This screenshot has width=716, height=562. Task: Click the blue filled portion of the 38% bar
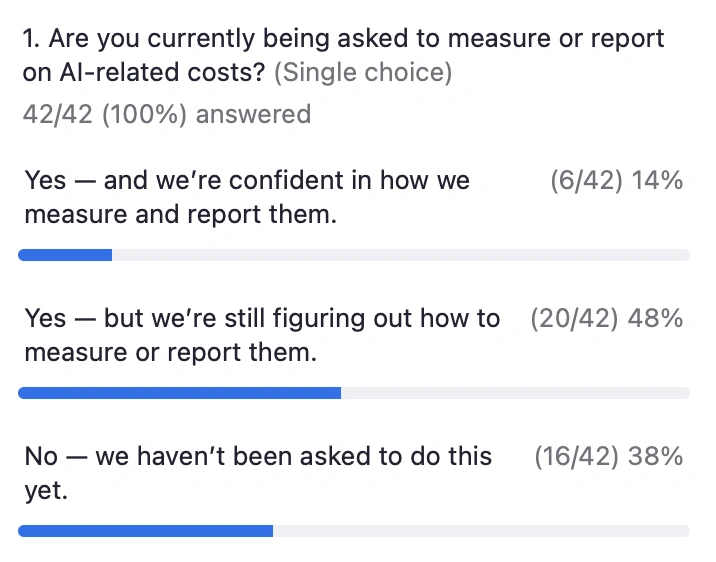tap(146, 531)
